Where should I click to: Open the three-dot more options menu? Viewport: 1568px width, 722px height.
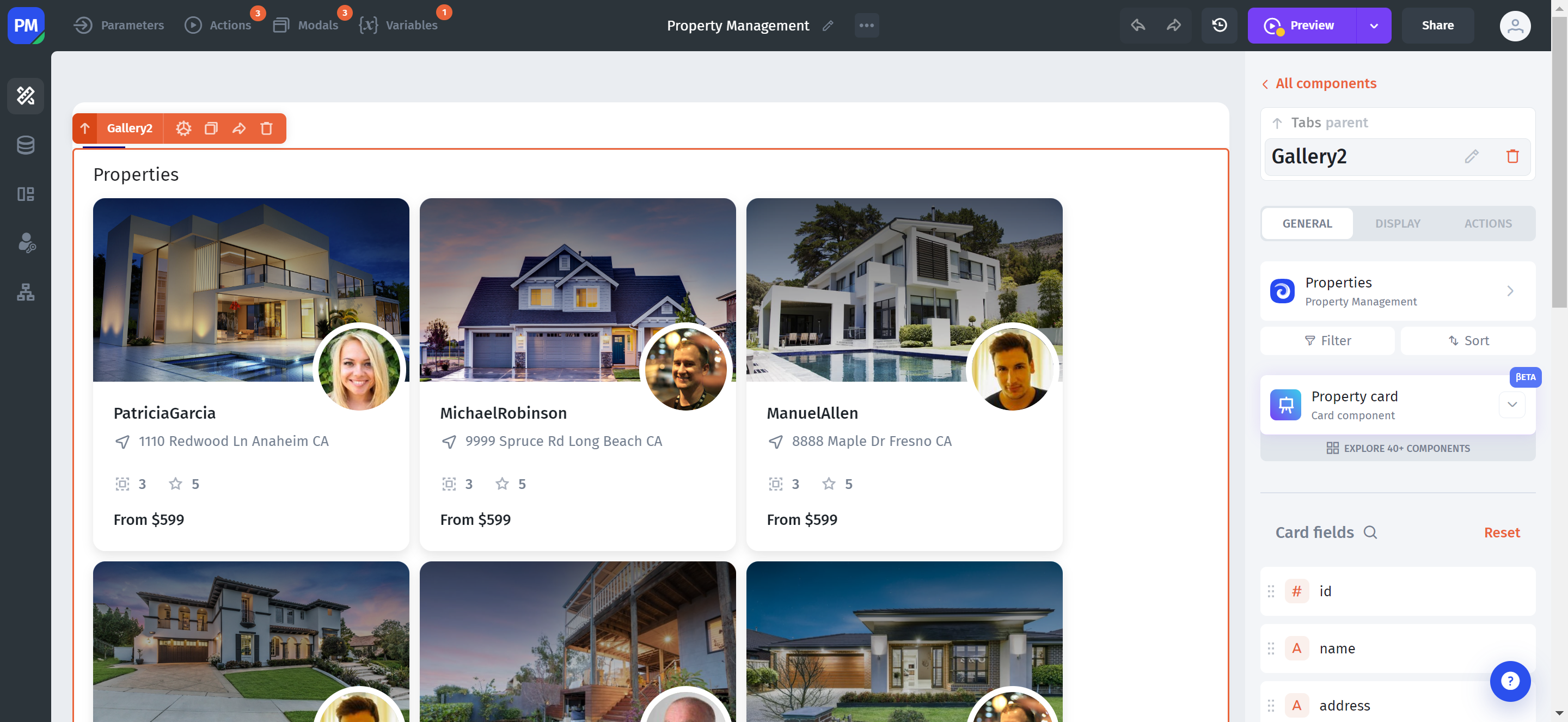pos(867,26)
